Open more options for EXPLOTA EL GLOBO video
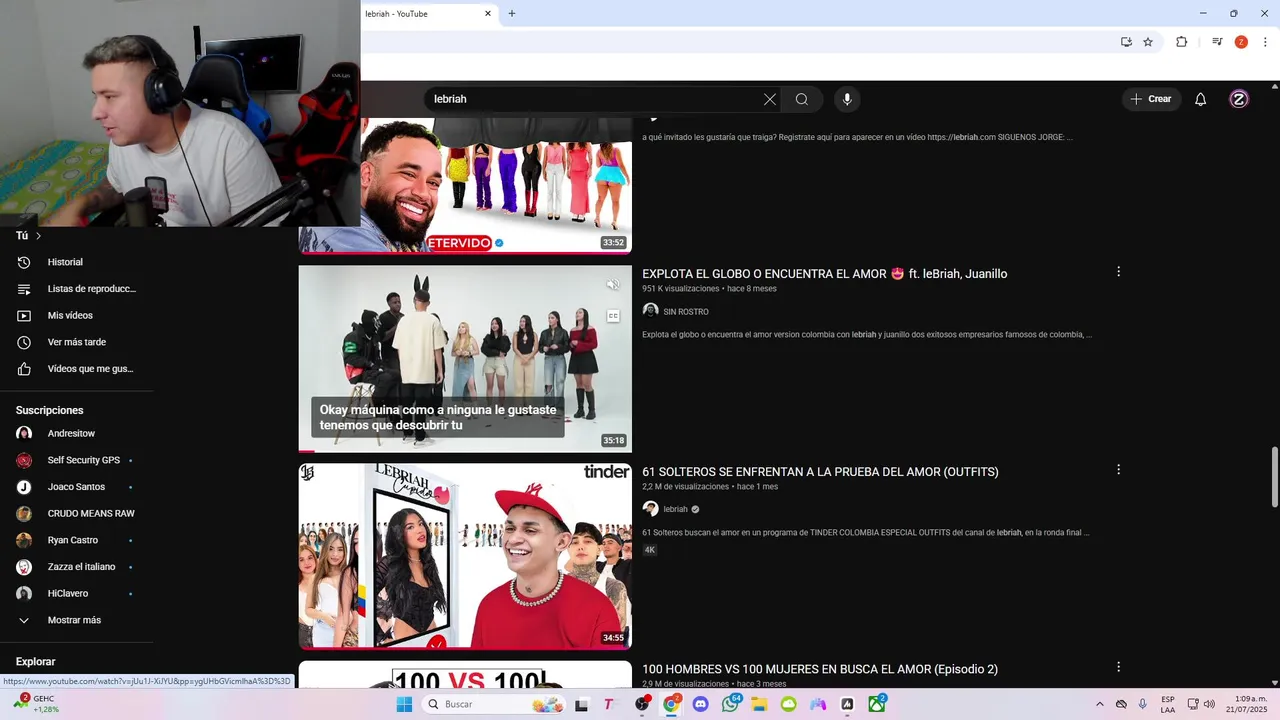The width and height of the screenshot is (1280, 720). pyautogui.click(x=1118, y=272)
